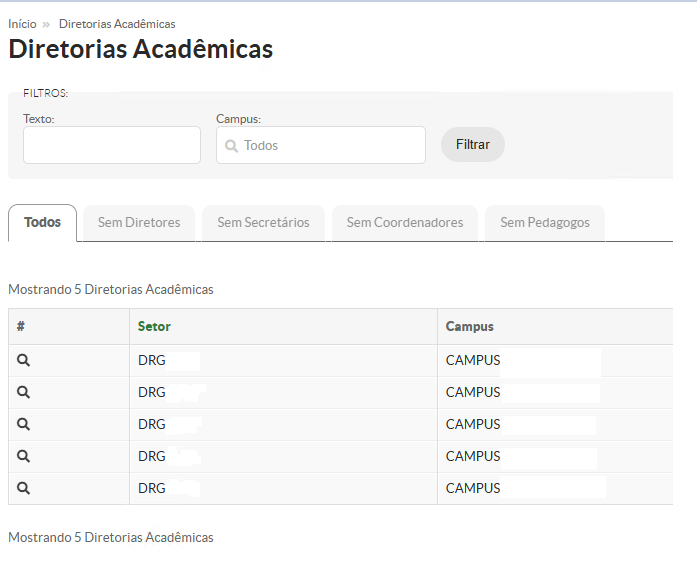This screenshot has width=697, height=563.
Task: Click the '#' column header
Action: pyautogui.click(x=21, y=326)
